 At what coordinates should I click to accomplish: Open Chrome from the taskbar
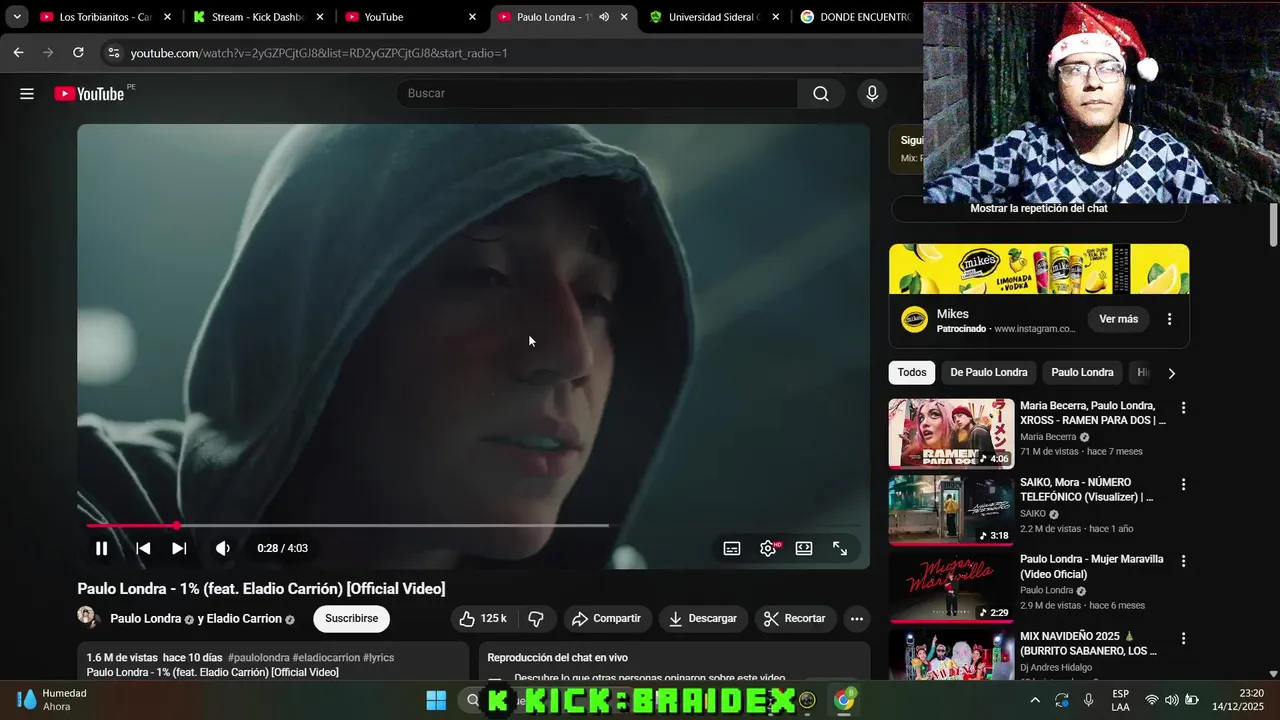pyautogui.click(x=845, y=700)
